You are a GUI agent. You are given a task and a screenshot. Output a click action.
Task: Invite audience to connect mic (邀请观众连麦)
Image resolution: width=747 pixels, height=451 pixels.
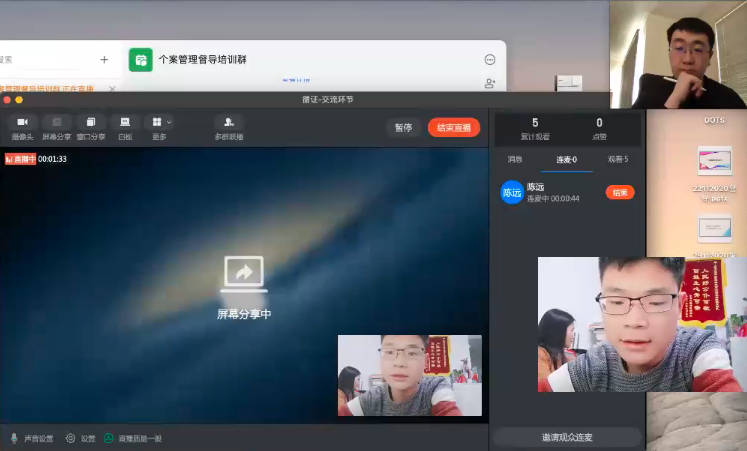tap(567, 437)
